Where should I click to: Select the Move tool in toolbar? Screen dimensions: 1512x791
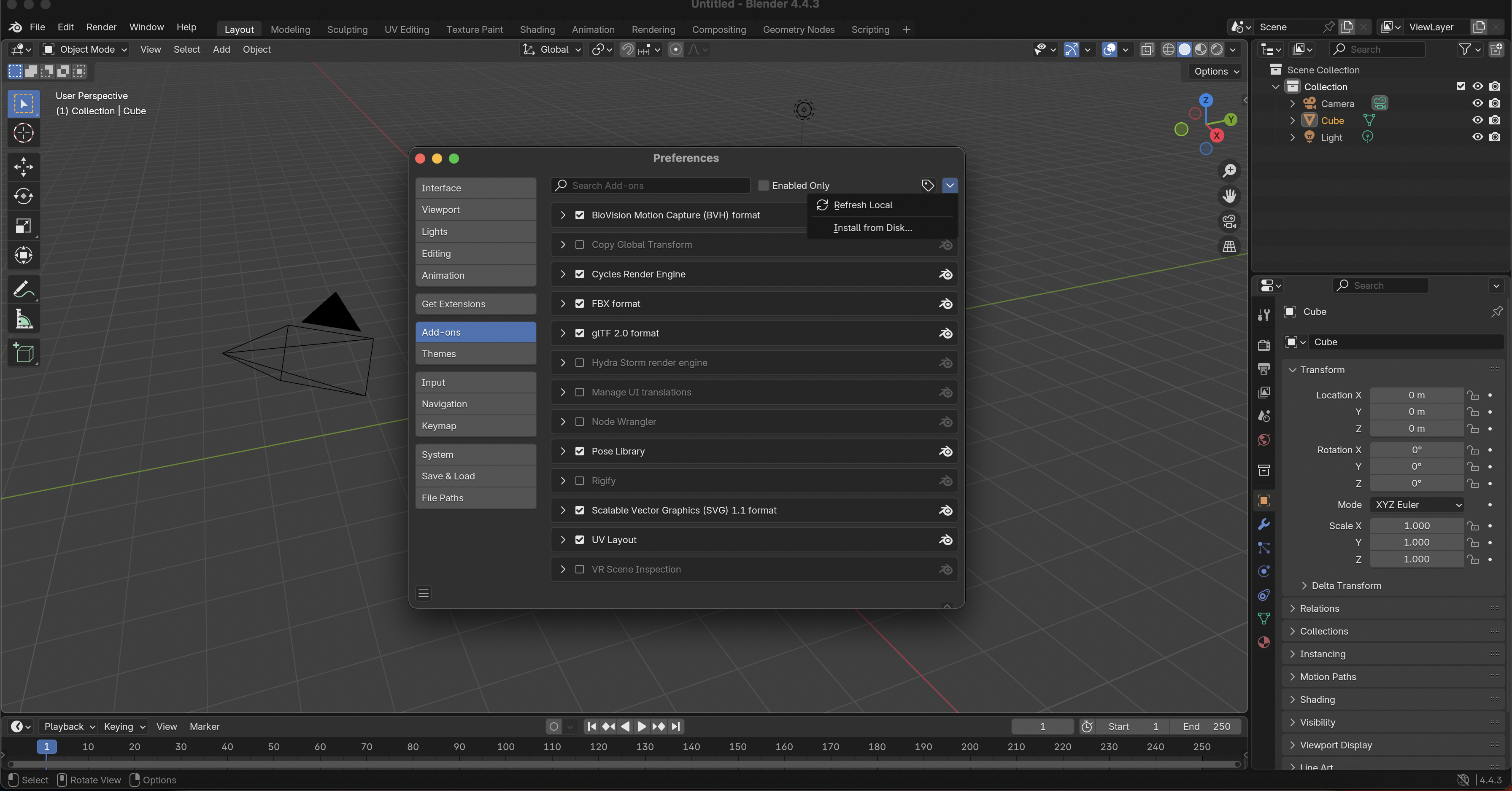[24, 167]
